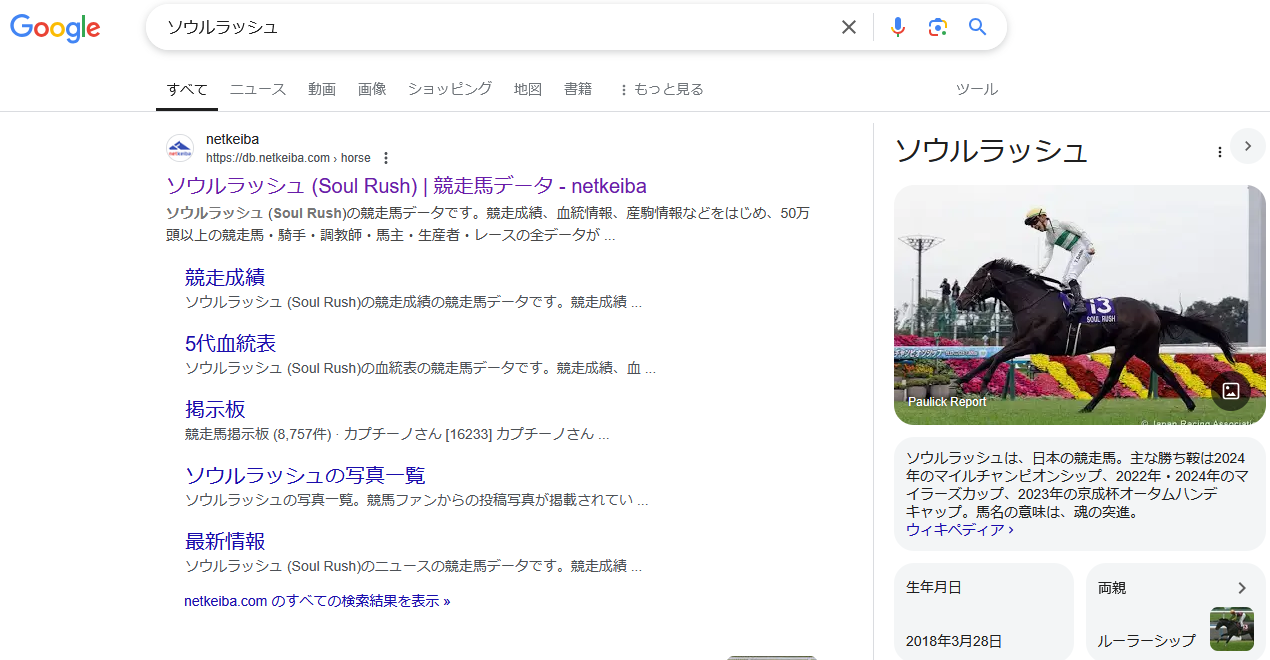Open the 5代血統表 sitelink
1270x660 pixels.
click(x=230, y=343)
